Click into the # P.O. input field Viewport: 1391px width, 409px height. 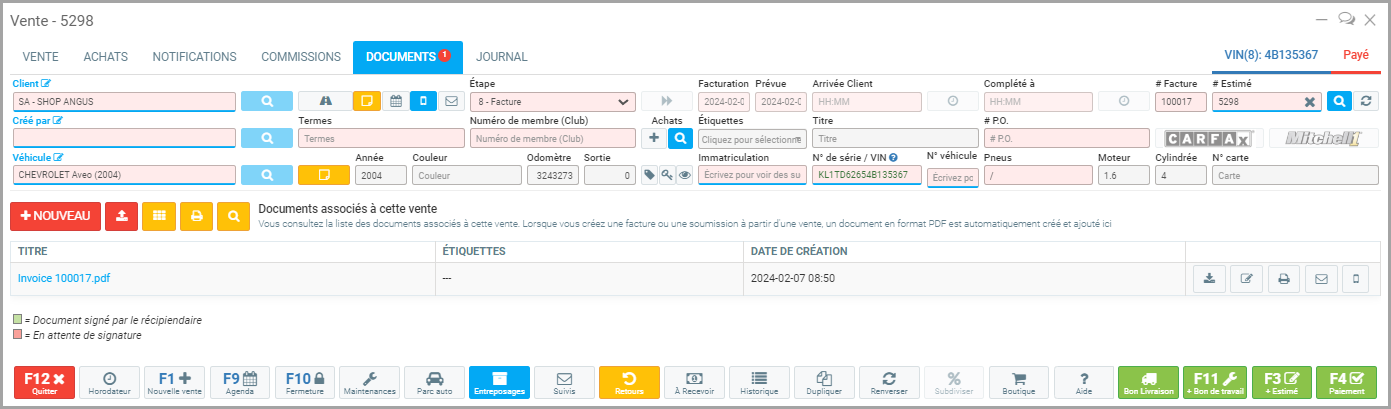pyautogui.click(x=1066, y=138)
